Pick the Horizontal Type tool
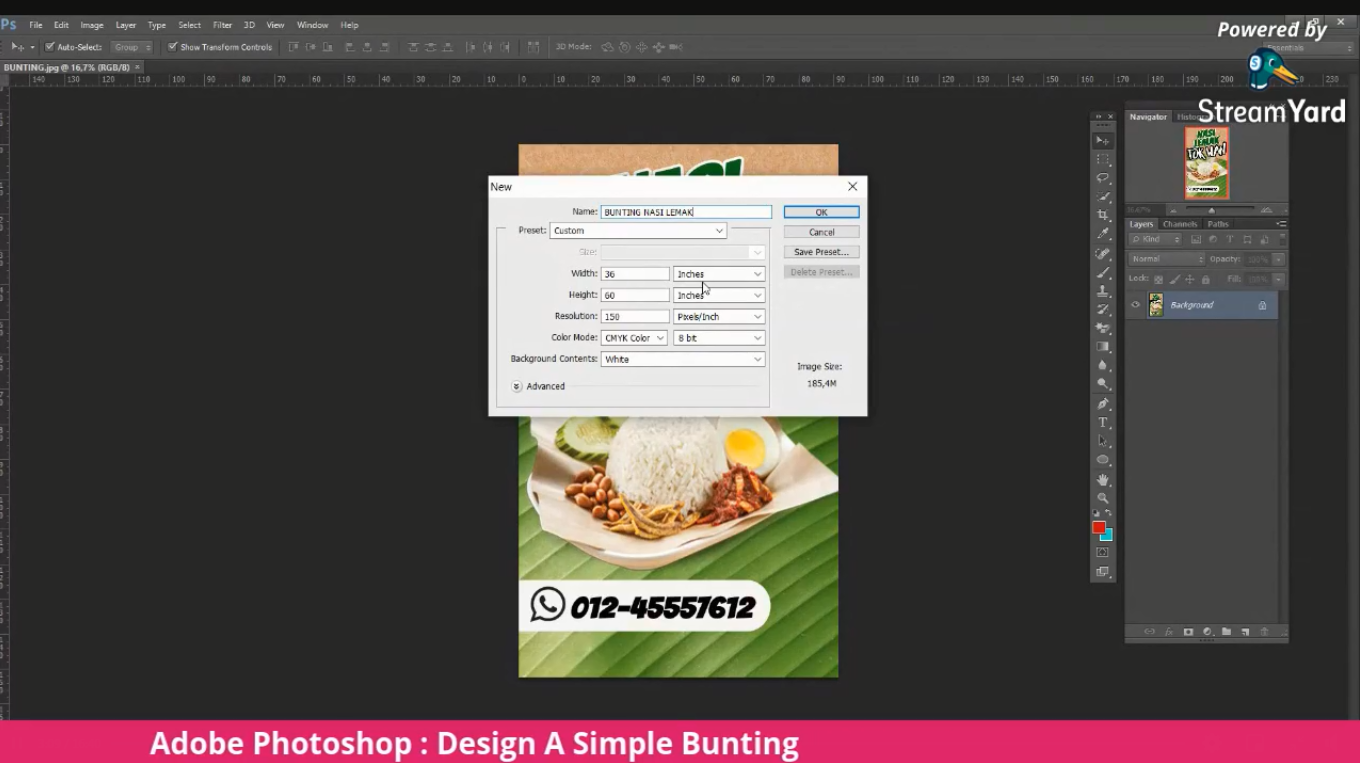 point(1103,422)
